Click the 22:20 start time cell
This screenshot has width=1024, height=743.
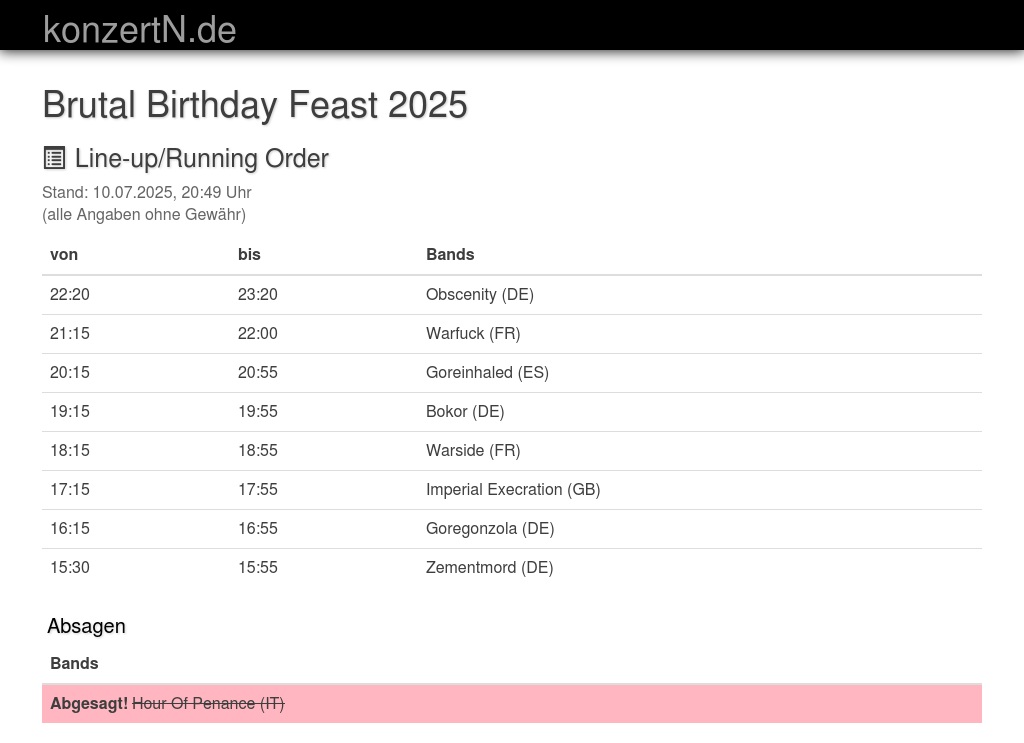coord(70,294)
